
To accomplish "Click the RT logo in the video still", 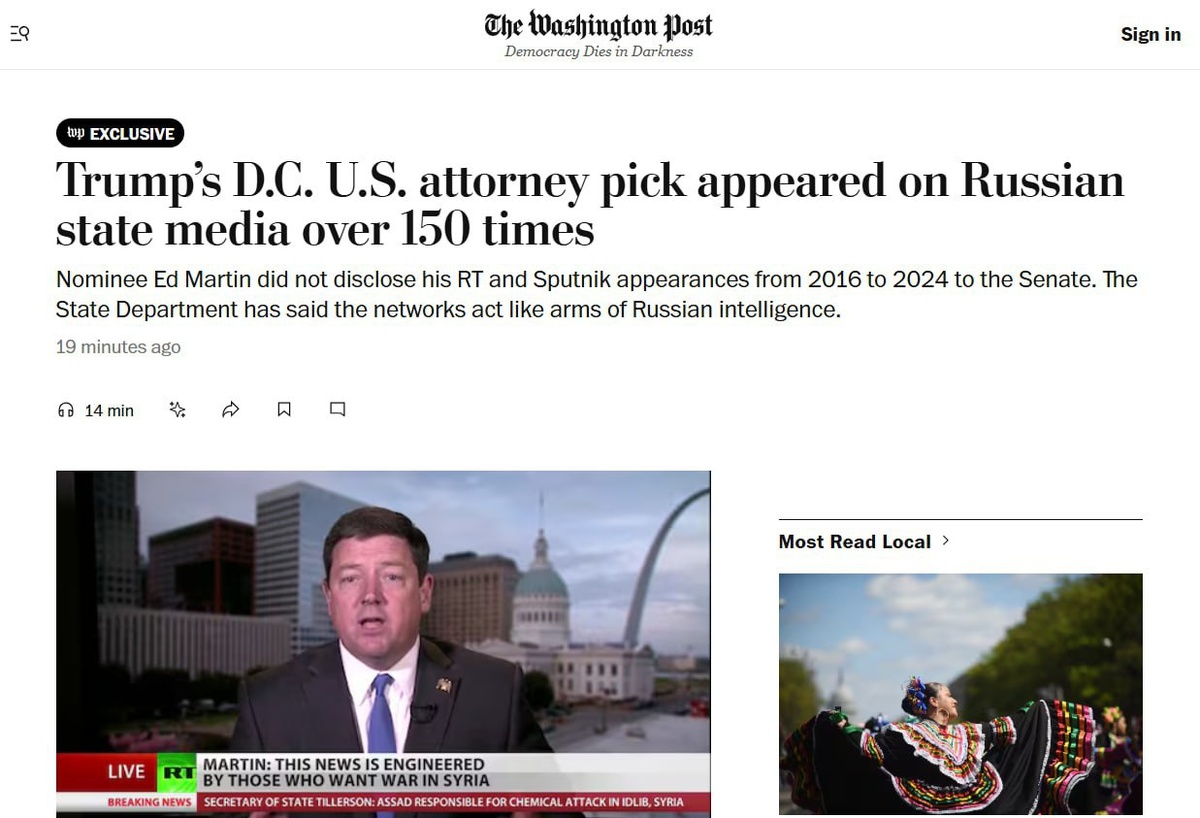I will point(177,772).
